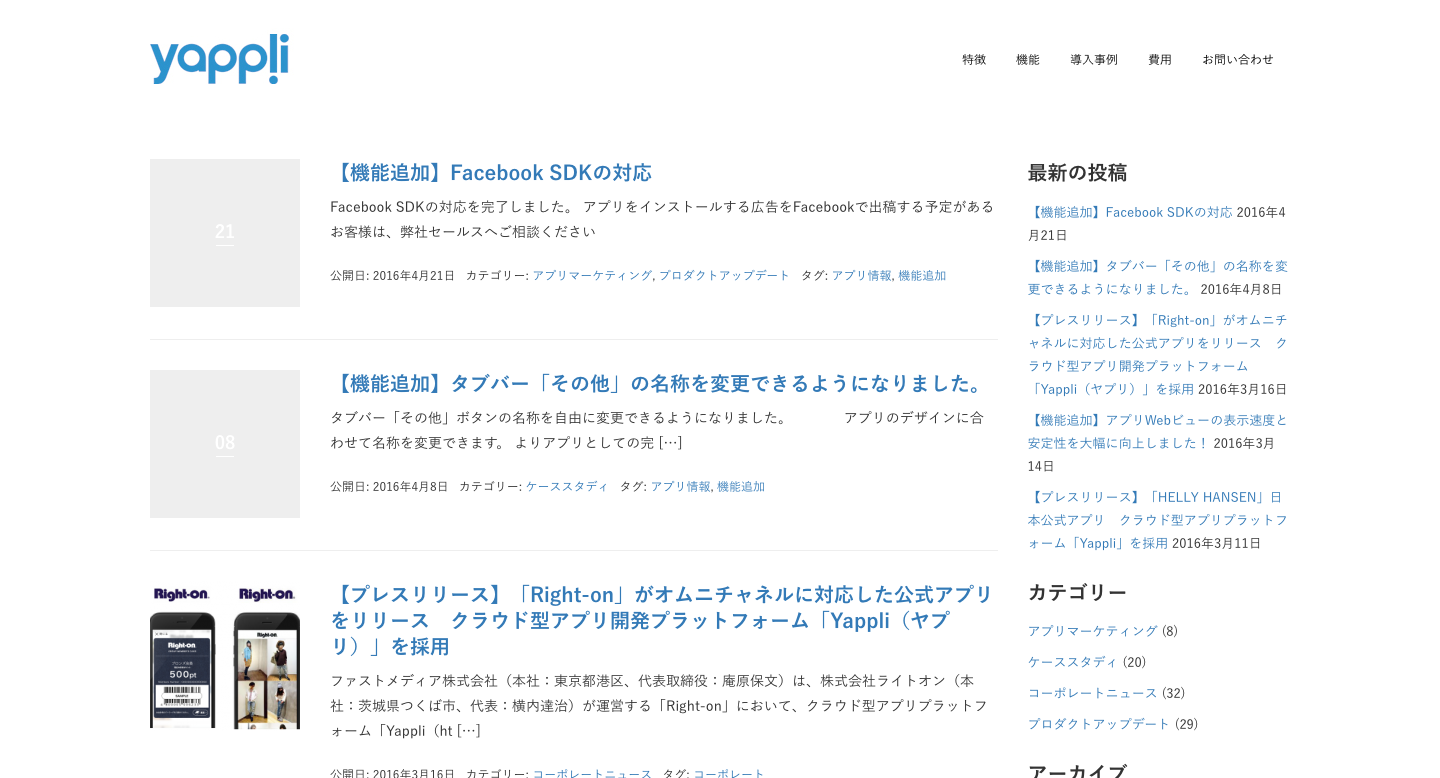Click ケーススタディ category under second post

point(567,487)
